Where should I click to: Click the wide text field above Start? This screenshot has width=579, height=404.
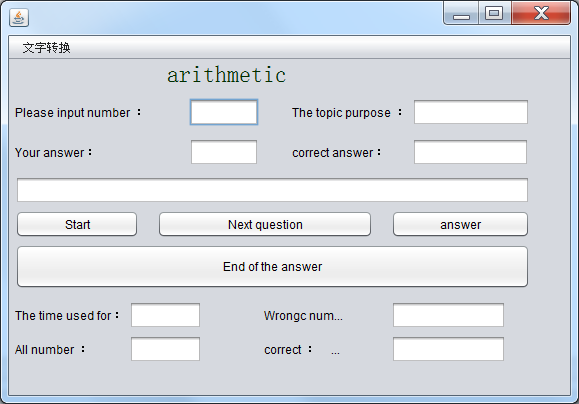(x=272, y=190)
